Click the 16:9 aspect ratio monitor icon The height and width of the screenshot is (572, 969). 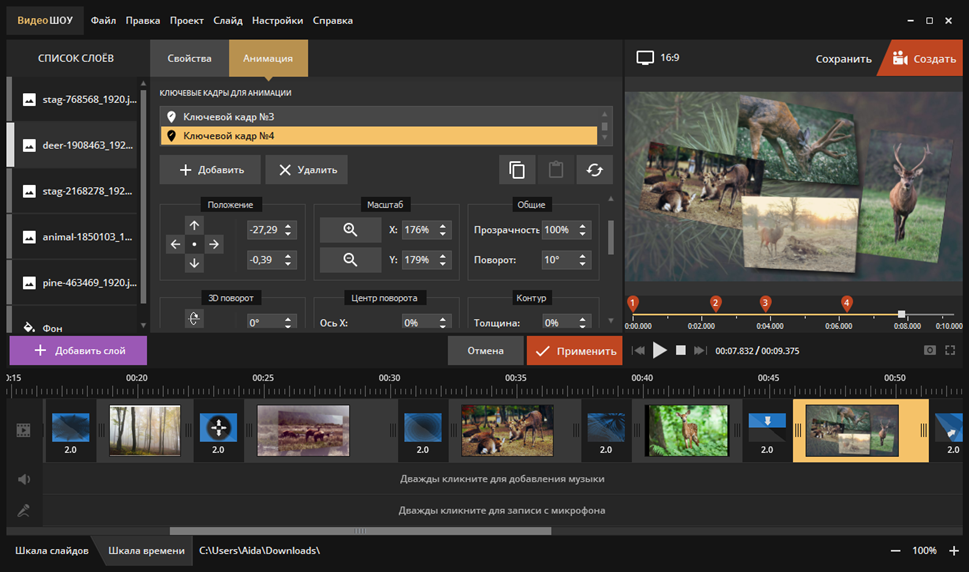point(645,58)
